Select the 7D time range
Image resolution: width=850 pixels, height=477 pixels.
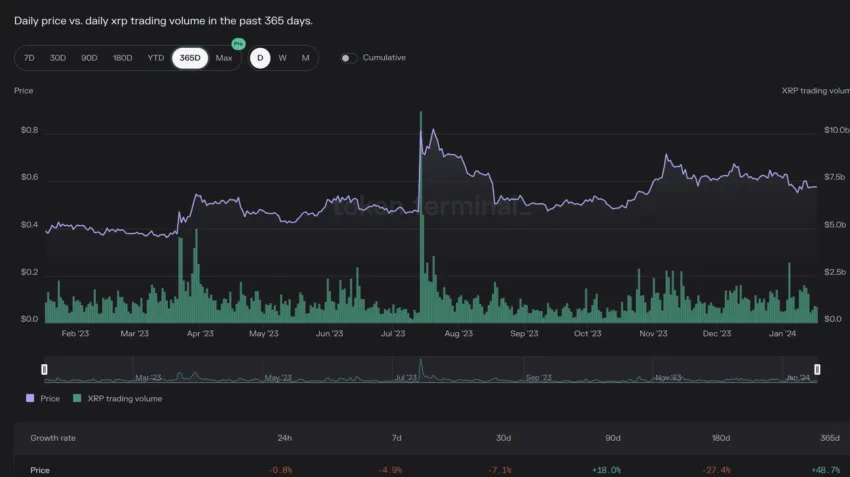tap(29, 58)
